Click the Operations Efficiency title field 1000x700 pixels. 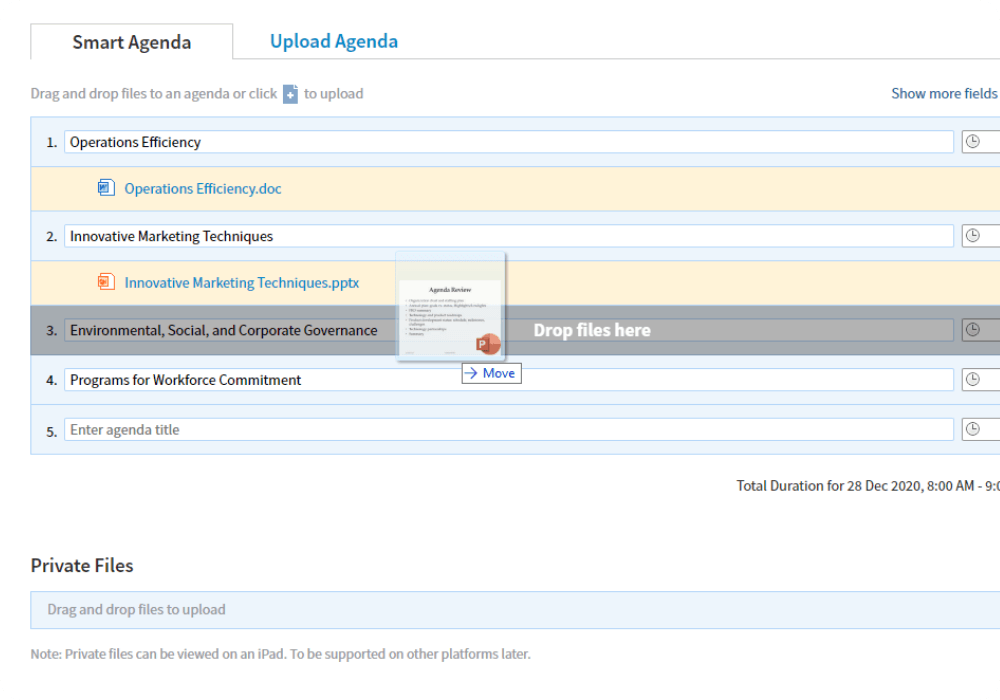508,142
